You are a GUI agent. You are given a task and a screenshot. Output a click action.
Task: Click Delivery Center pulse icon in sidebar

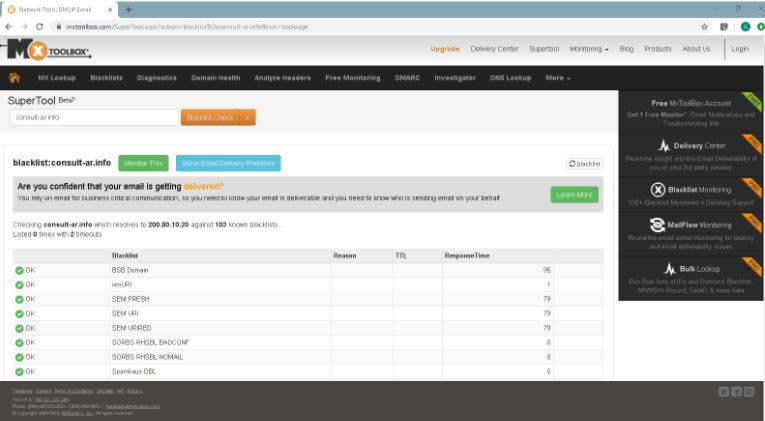(664, 145)
